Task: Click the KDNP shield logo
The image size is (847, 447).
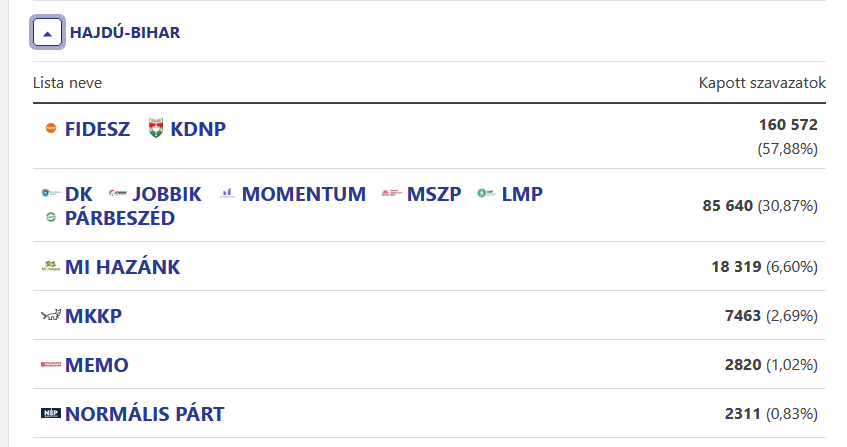Action: [155, 129]
